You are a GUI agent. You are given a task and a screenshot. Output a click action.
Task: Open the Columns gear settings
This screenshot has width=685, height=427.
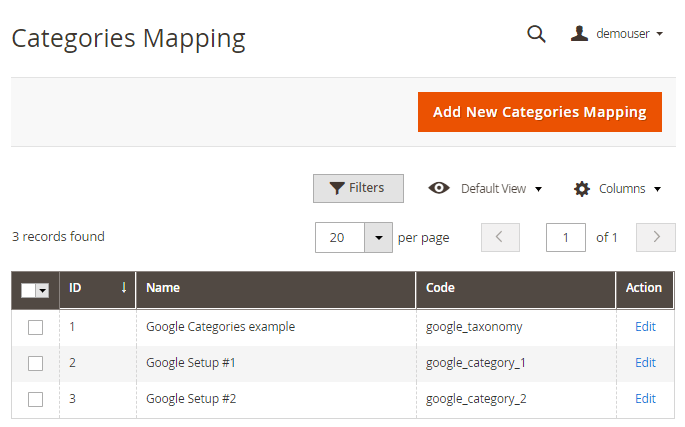[x=617, y=188]
